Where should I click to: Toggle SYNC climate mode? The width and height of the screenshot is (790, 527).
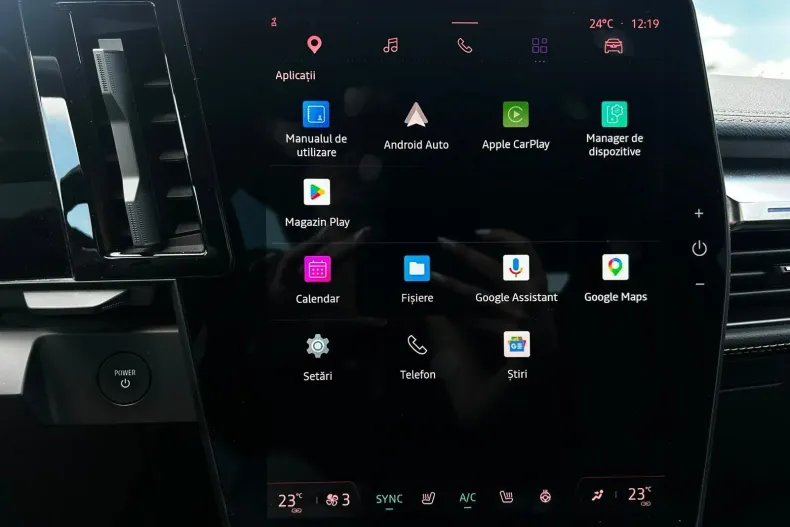[x=389, y=499]
